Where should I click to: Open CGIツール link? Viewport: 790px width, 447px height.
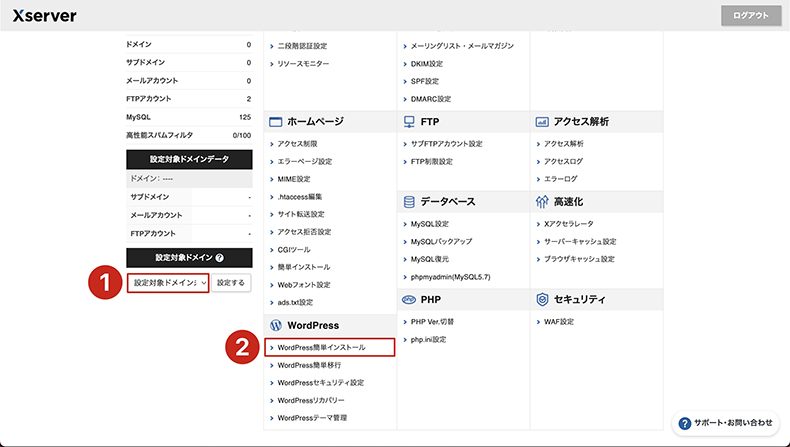pyautogui.click(x=294, y=249)
